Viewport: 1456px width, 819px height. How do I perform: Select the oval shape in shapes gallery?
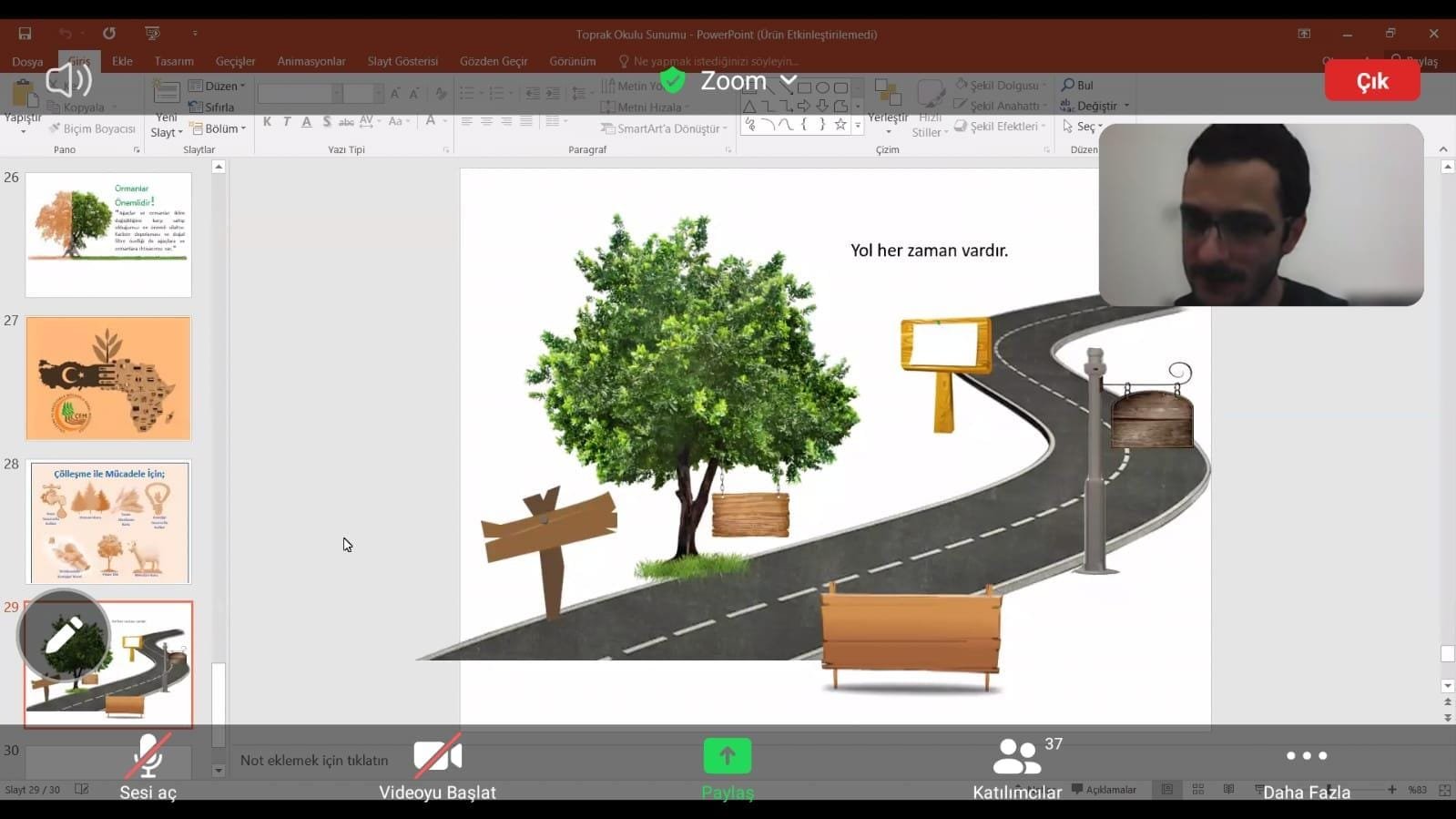point(822,87)
